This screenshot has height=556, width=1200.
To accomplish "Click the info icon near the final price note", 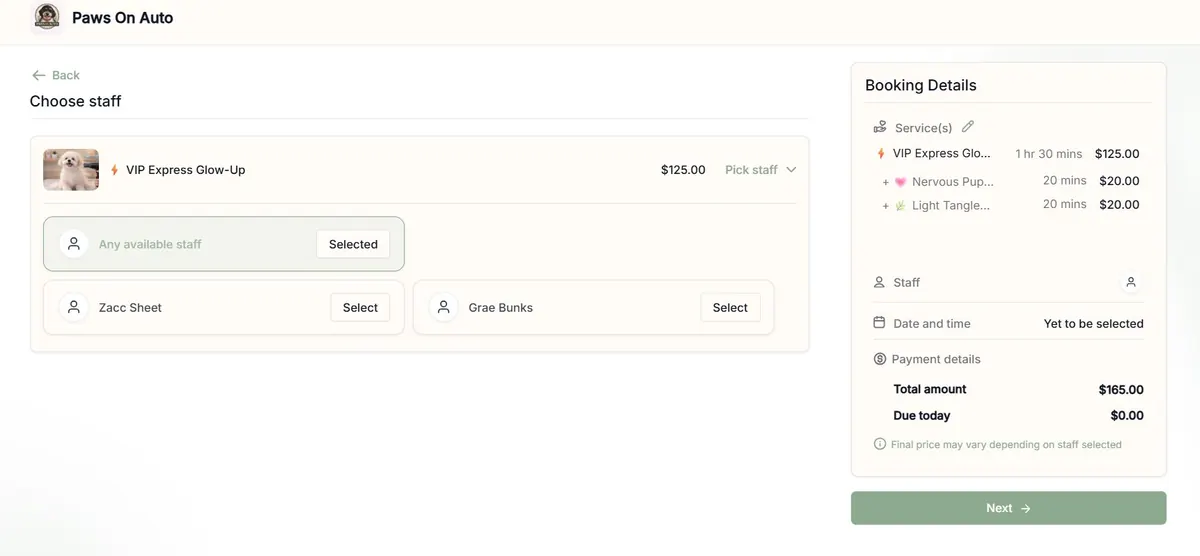I will pos(880,444).
